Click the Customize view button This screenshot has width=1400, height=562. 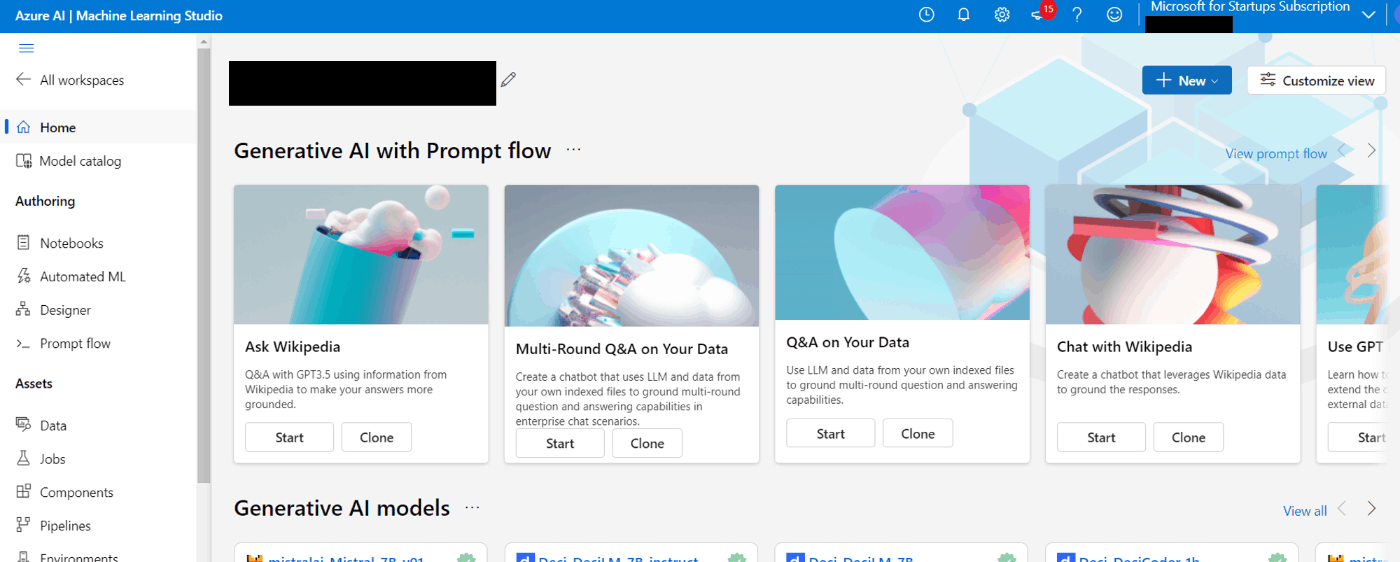point(1316,81)
